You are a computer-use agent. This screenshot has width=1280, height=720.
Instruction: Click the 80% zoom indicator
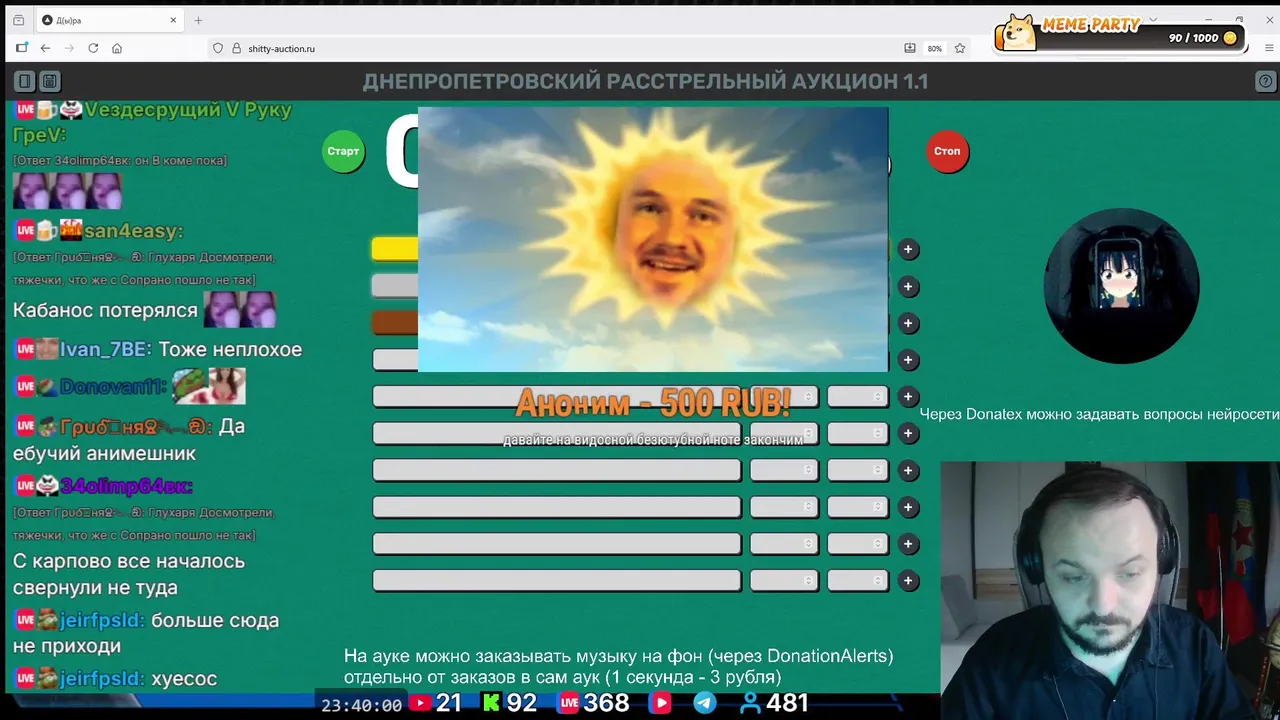pos(934,48)
